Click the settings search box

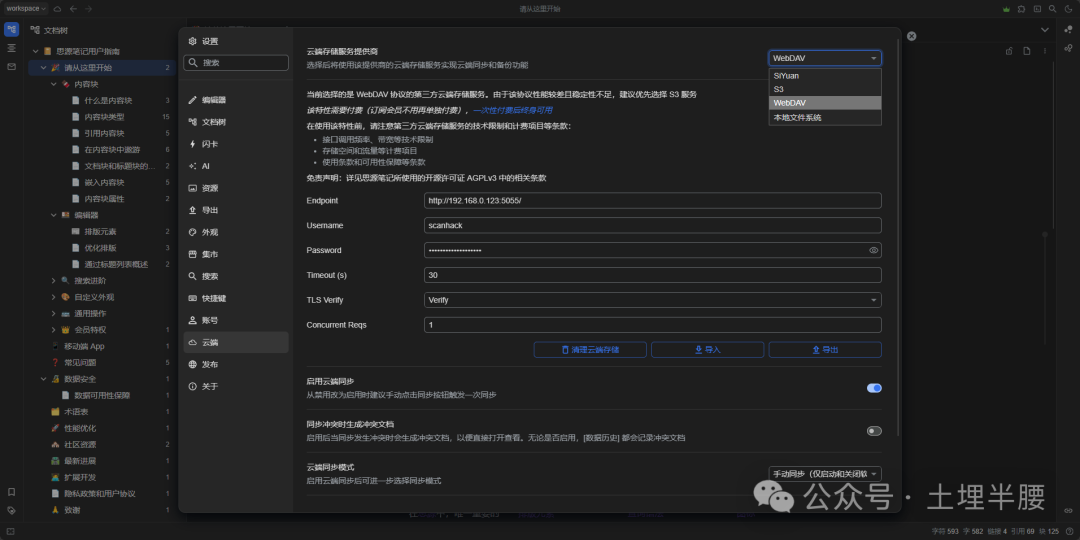tap(236, 63)
